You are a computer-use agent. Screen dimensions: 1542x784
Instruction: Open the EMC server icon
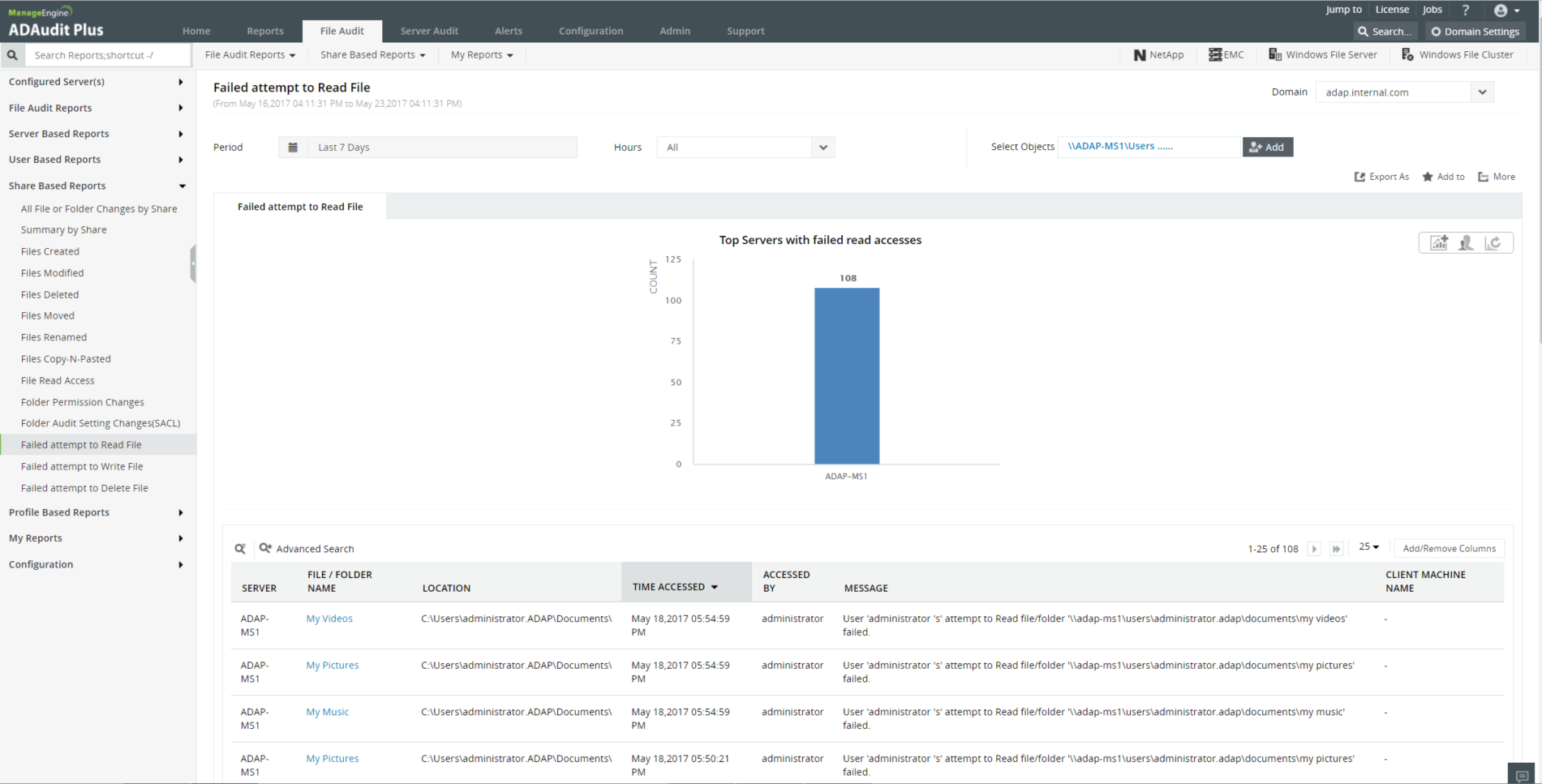tap(1215, 54)
